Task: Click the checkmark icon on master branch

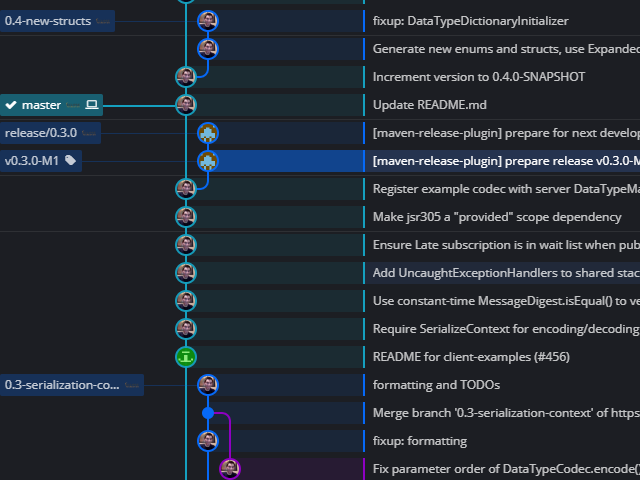Action: click(x=12, y=105)
